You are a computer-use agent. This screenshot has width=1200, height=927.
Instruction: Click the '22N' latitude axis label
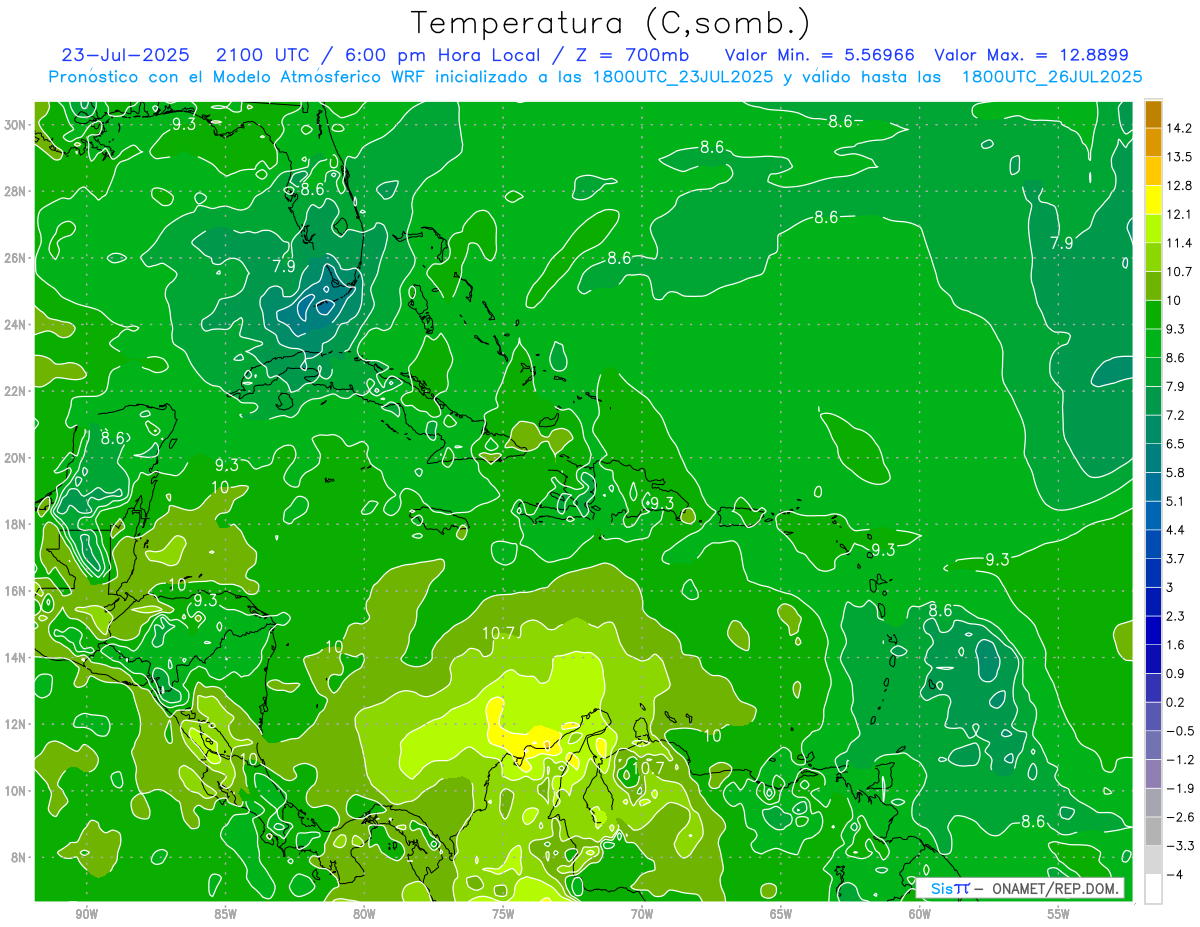click(x=16, y=391)
